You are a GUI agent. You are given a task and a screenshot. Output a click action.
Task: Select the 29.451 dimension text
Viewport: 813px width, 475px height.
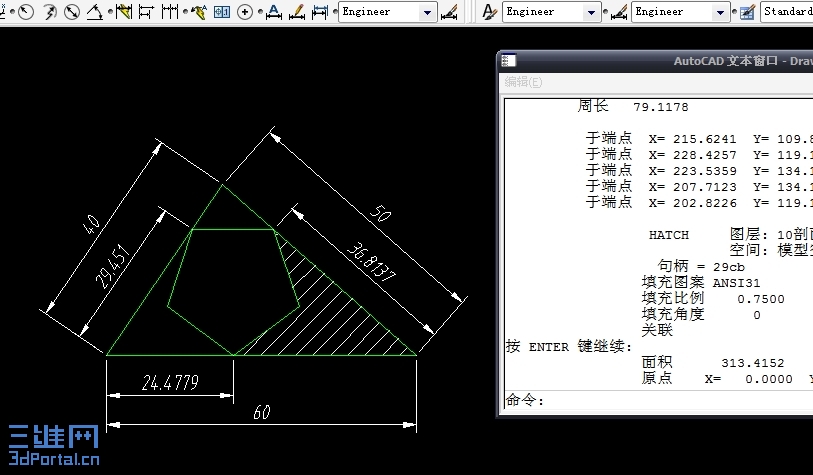[112, 266]
